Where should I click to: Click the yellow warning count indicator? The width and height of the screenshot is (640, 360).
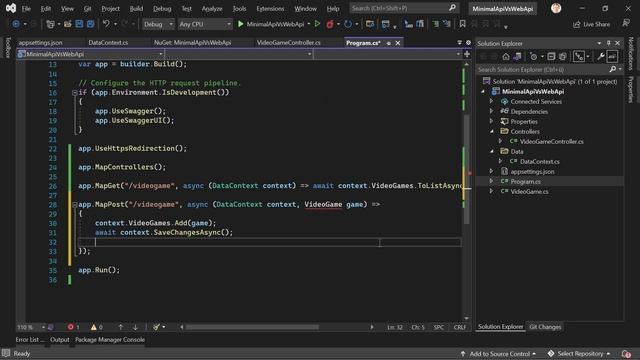pyautogui.click(x=97, y=327)
